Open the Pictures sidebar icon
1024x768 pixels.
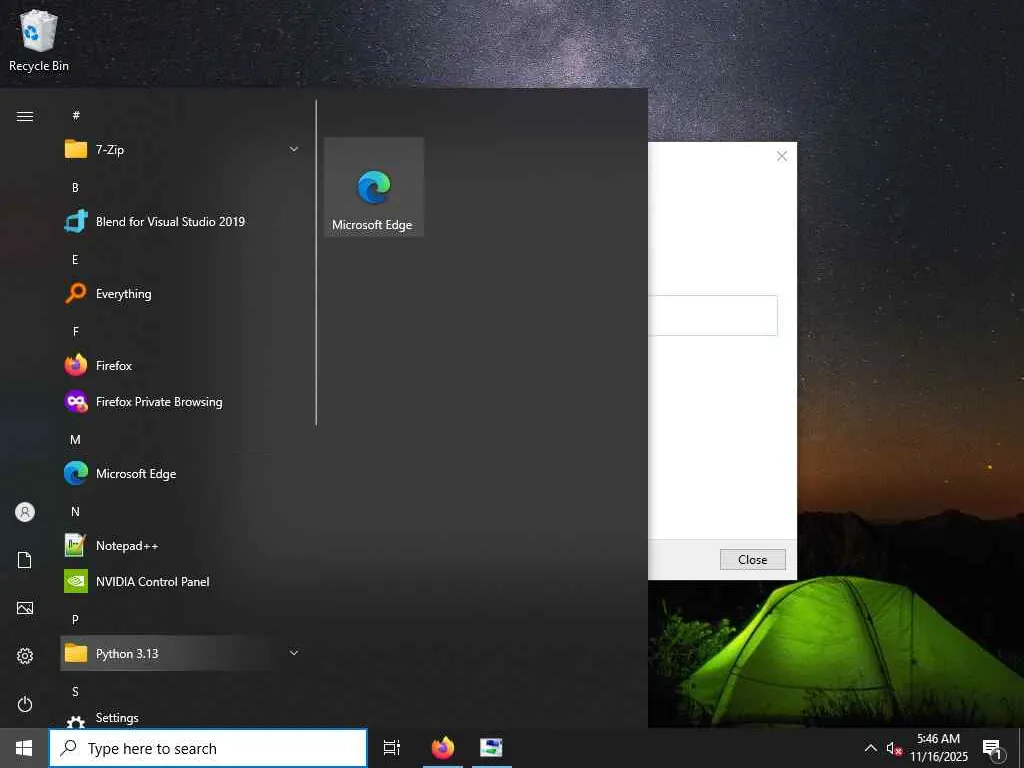(x=25, y=608)
